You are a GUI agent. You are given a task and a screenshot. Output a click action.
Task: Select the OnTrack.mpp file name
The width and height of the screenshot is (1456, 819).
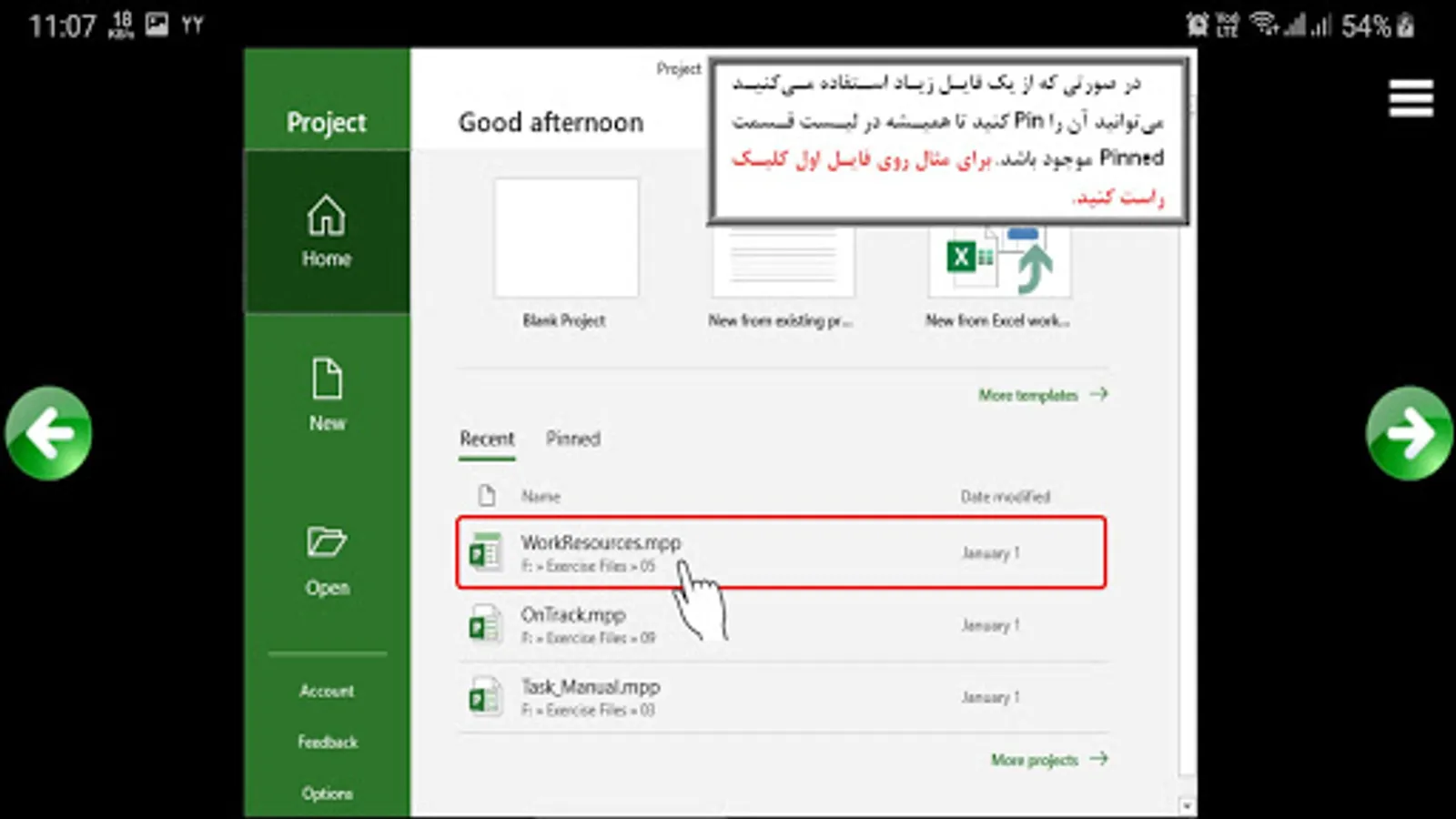573,614
